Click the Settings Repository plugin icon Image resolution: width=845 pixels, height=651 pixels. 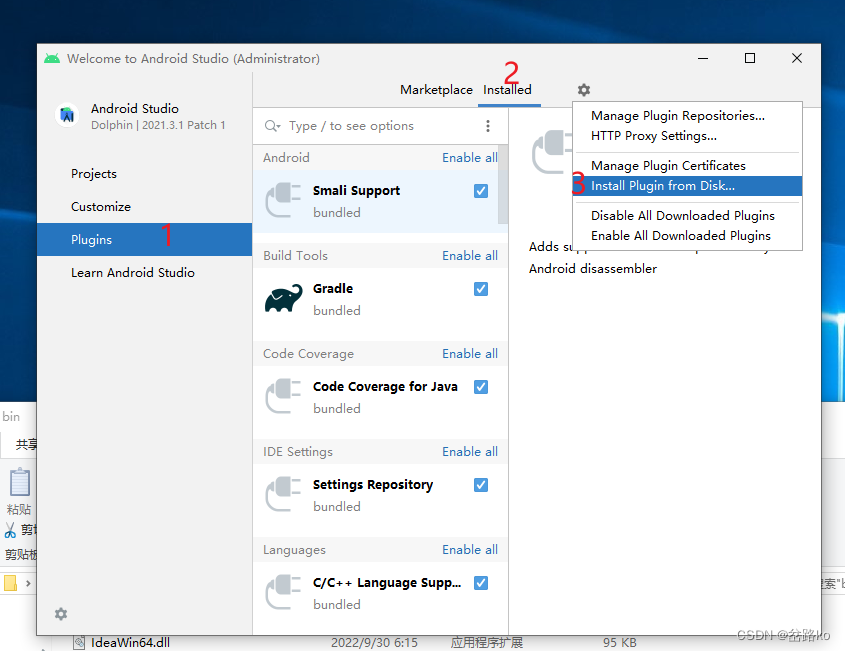(x=283, y=493)
